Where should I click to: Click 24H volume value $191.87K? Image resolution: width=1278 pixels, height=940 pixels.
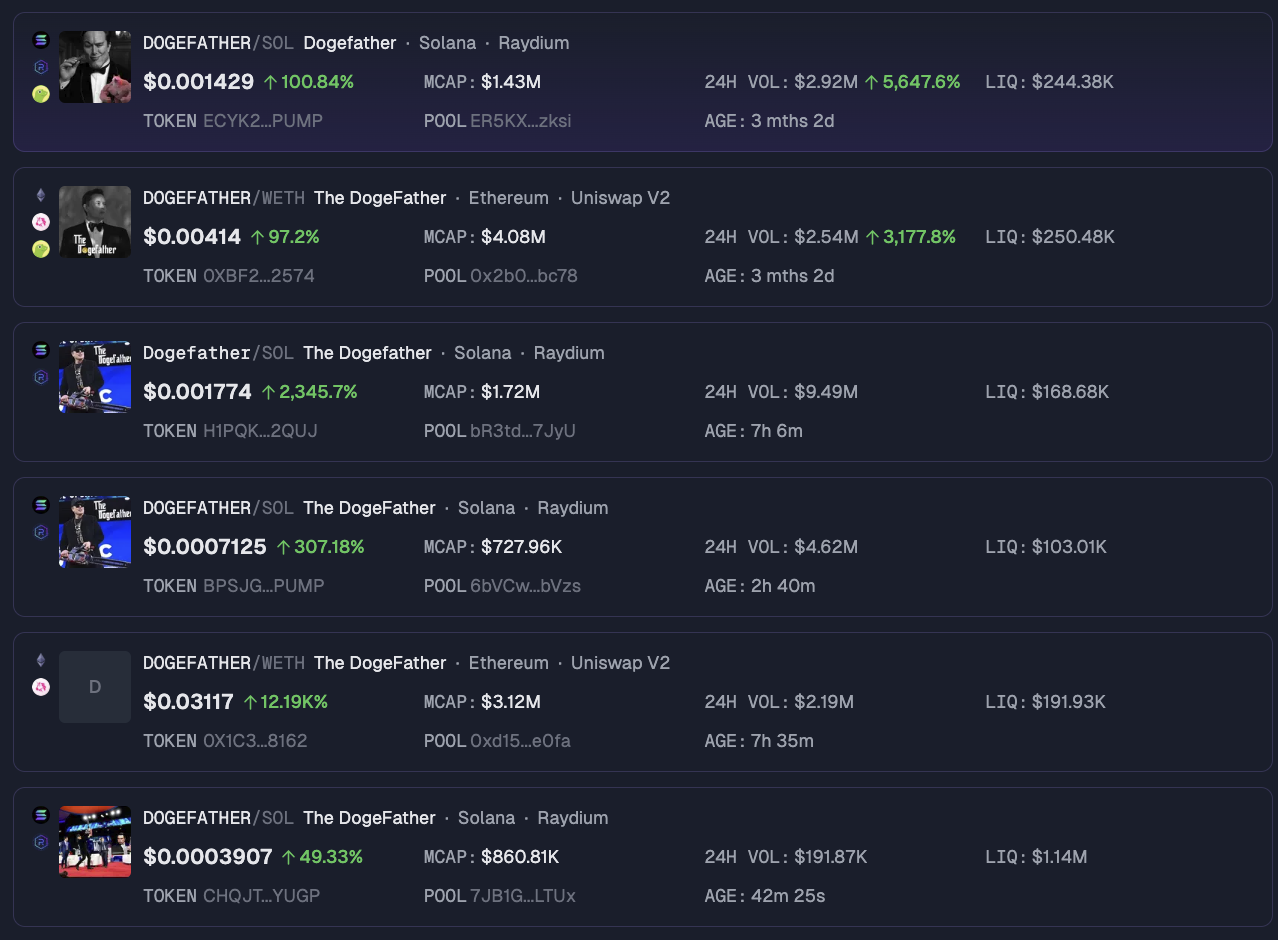click(831, 857)
